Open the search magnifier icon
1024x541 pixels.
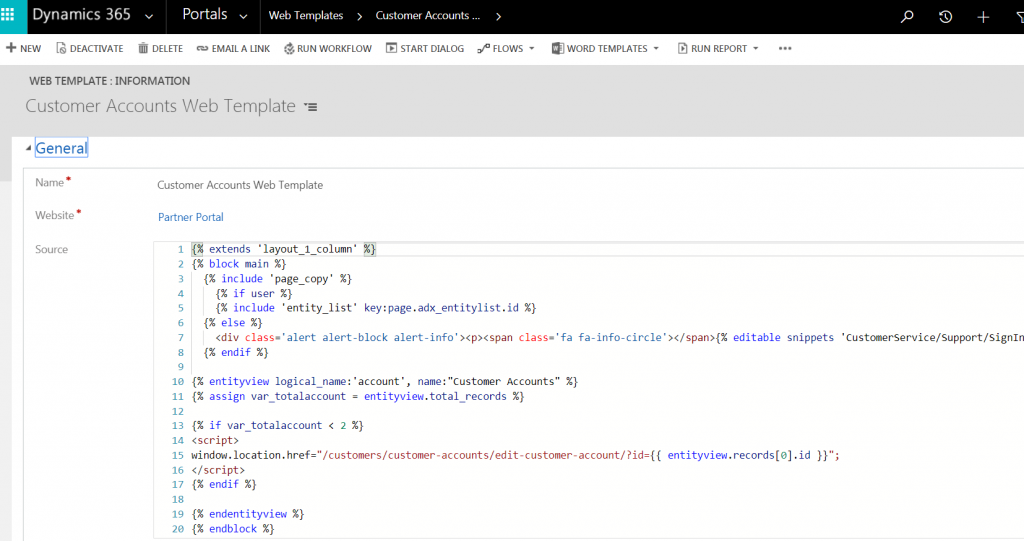906,16
